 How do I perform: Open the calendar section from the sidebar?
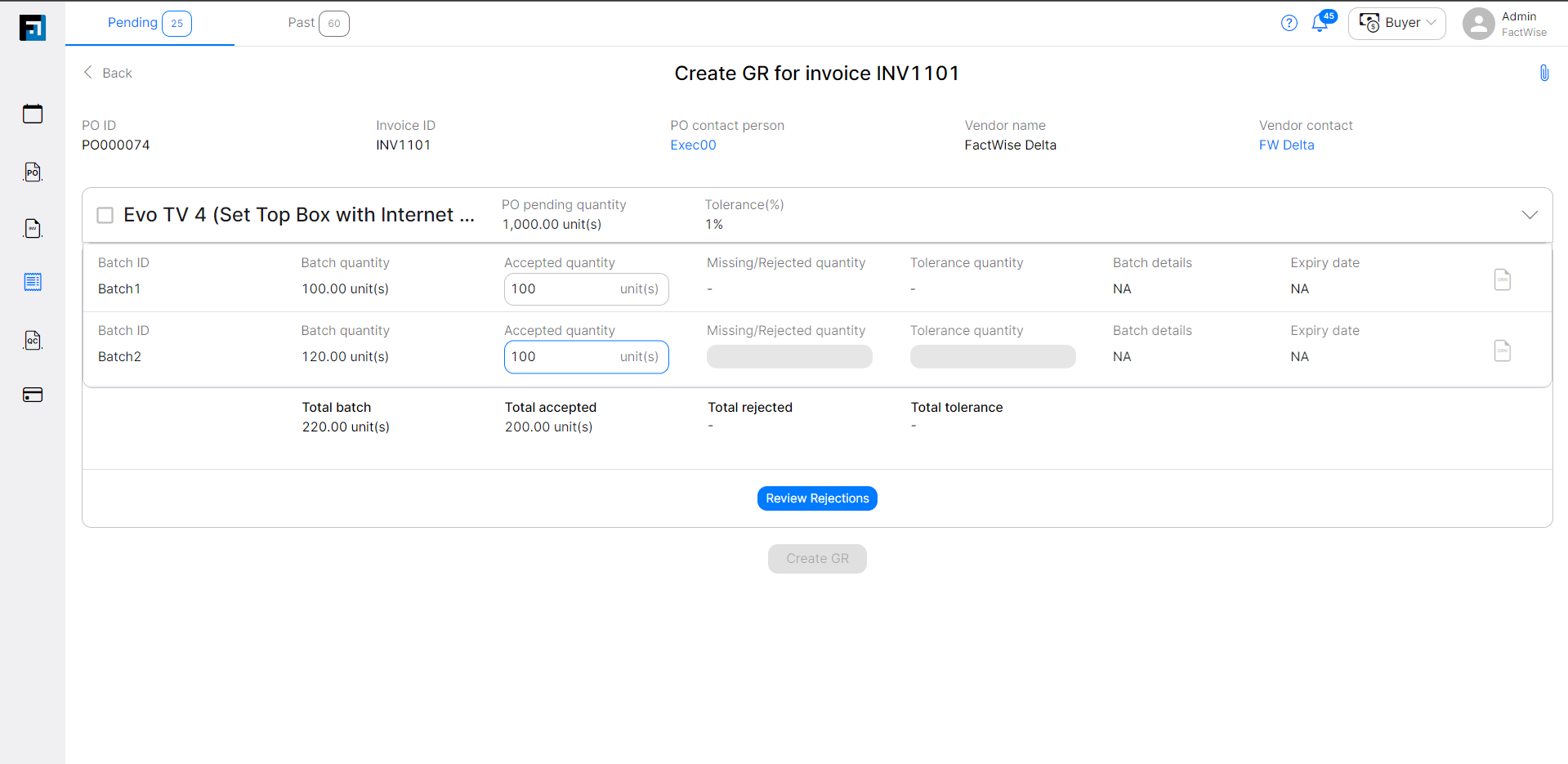pyautogui.click(x=32, y=114)
